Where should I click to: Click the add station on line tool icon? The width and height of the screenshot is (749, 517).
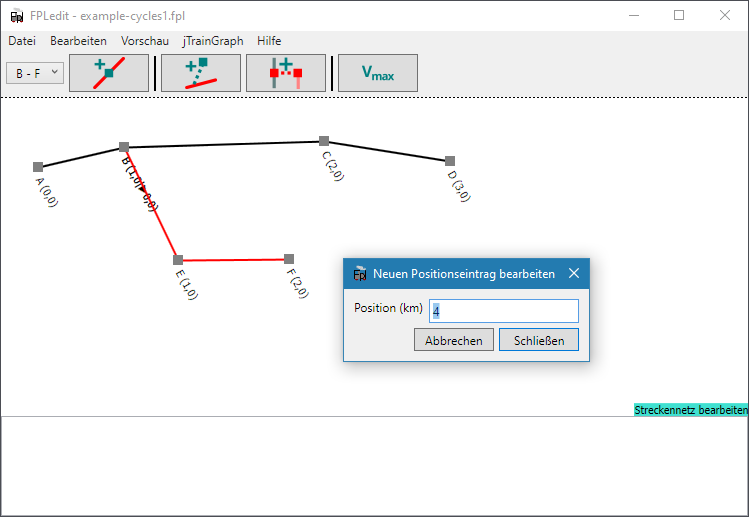coord(109,73)
